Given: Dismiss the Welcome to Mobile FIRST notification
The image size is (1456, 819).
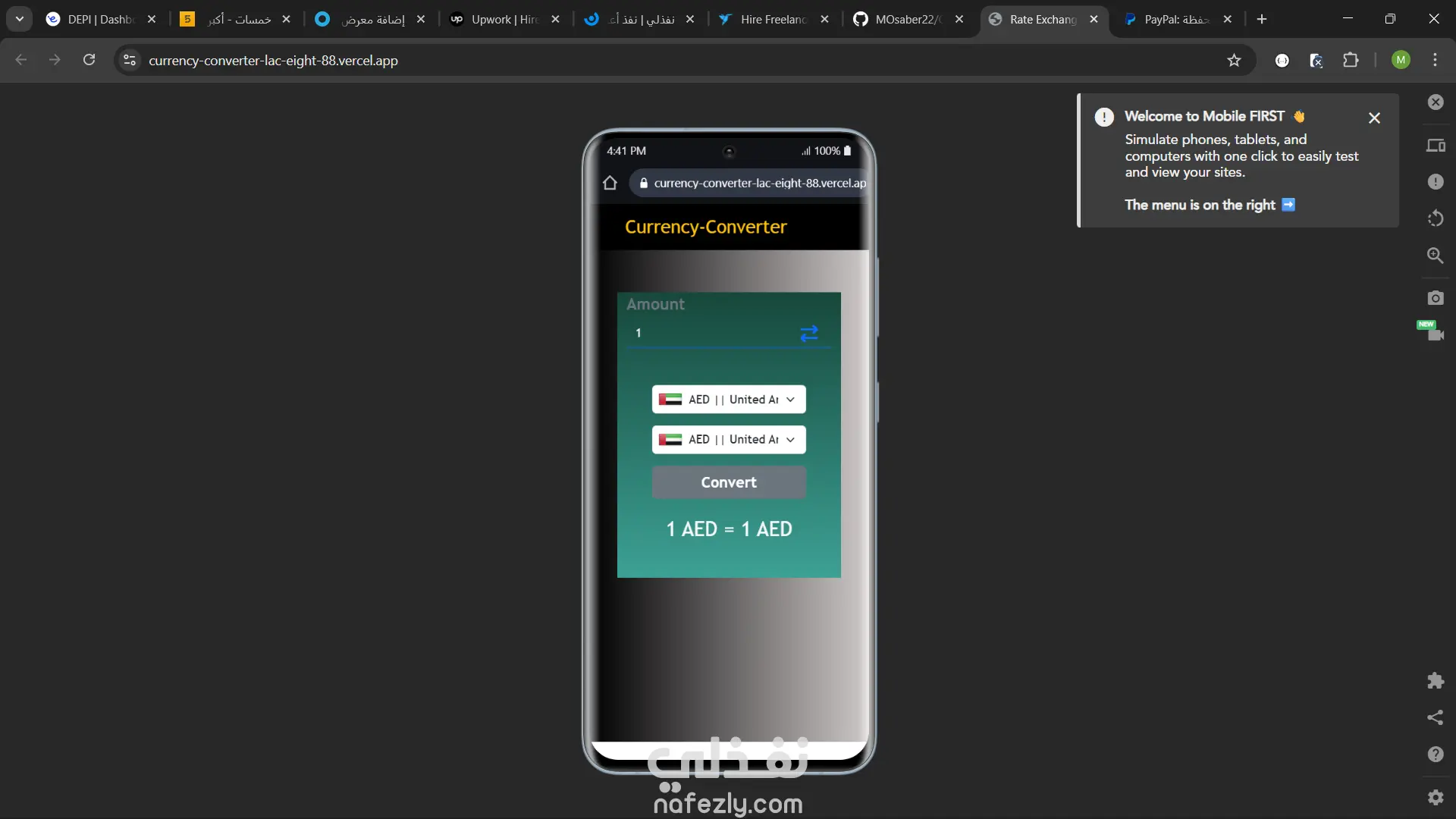Looking at the screenshot, I should pyautogui.click(x=1374, y=118).
